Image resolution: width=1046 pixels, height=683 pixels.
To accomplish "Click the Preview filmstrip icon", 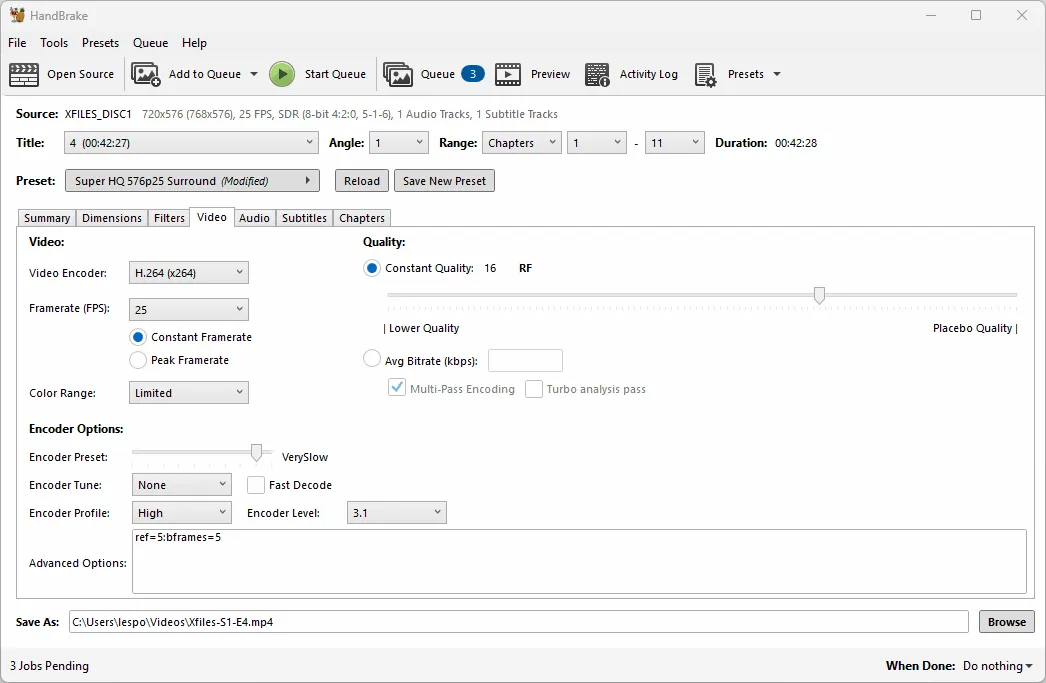I will [x=508, y=74].
